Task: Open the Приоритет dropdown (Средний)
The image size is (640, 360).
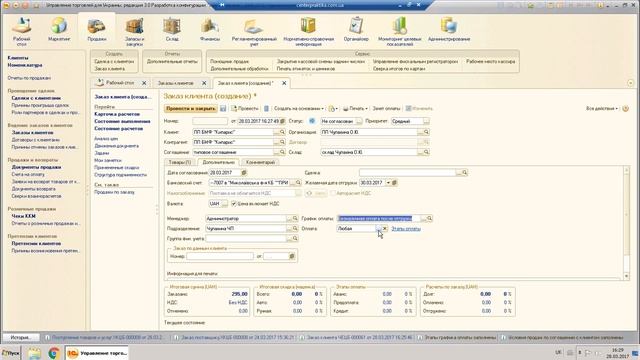Action: click(x=426, y=121)
